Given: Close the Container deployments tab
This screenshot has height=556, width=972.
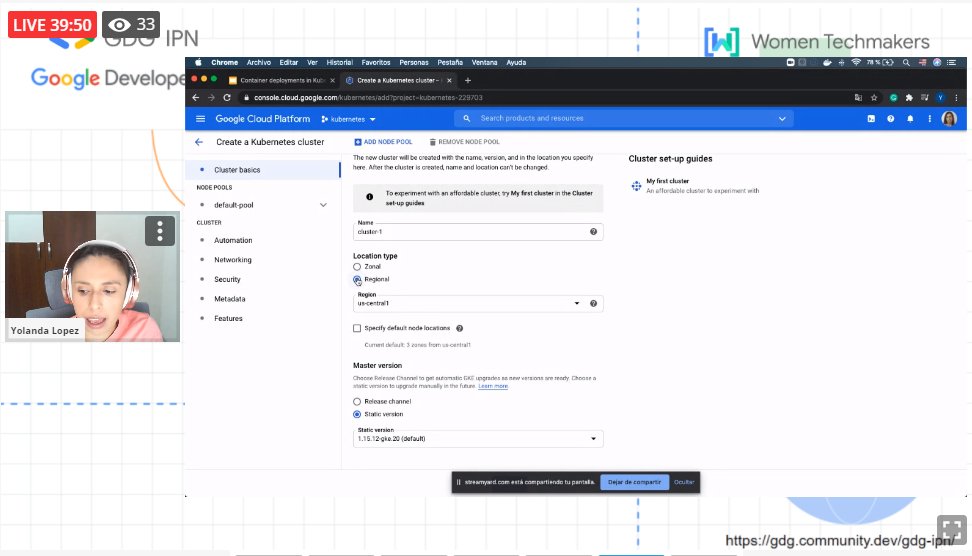Looking at the screenshot, I should [x=332, y=80].
